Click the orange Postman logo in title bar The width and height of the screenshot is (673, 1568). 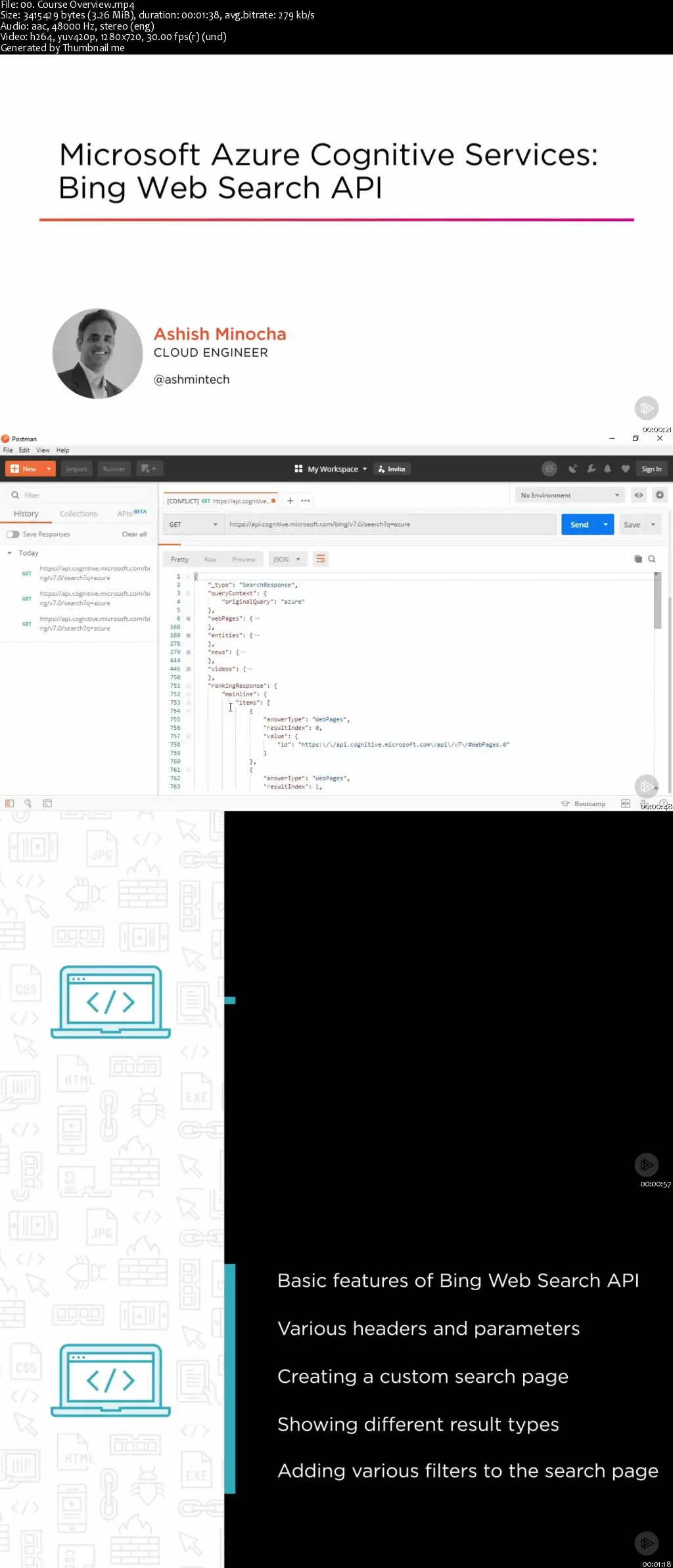5,439
